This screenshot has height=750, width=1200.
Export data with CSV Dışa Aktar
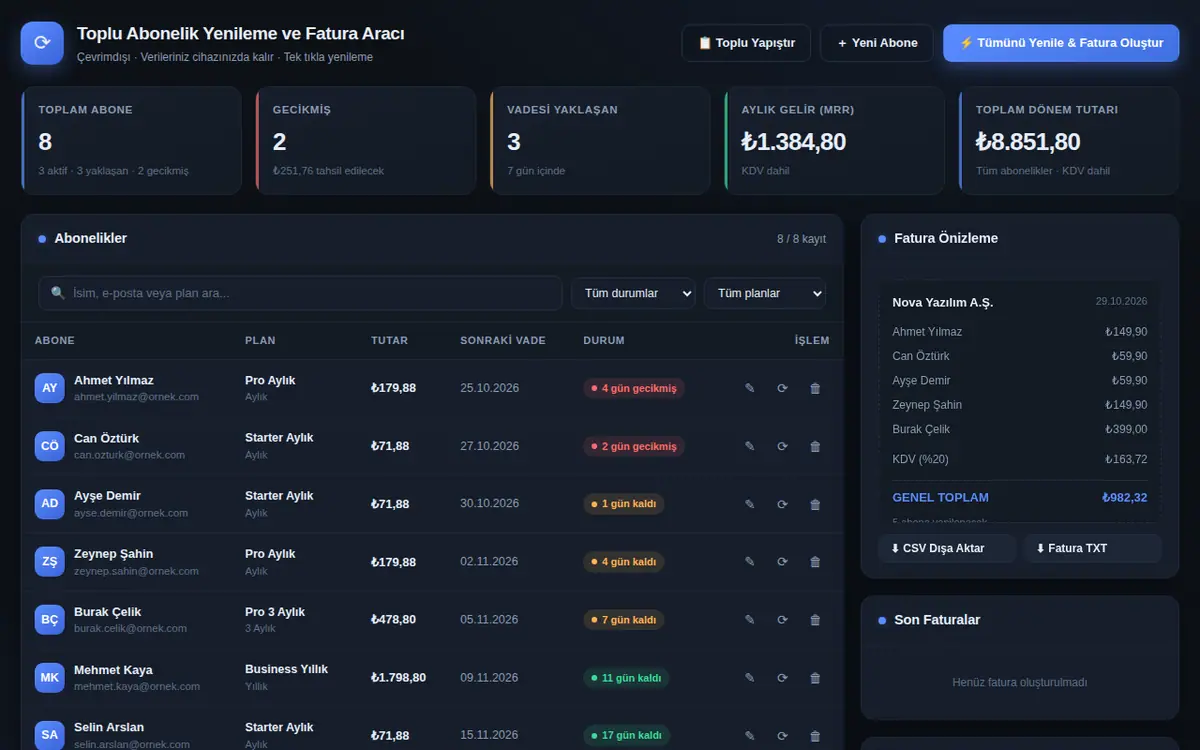click(x=947, y=548)
